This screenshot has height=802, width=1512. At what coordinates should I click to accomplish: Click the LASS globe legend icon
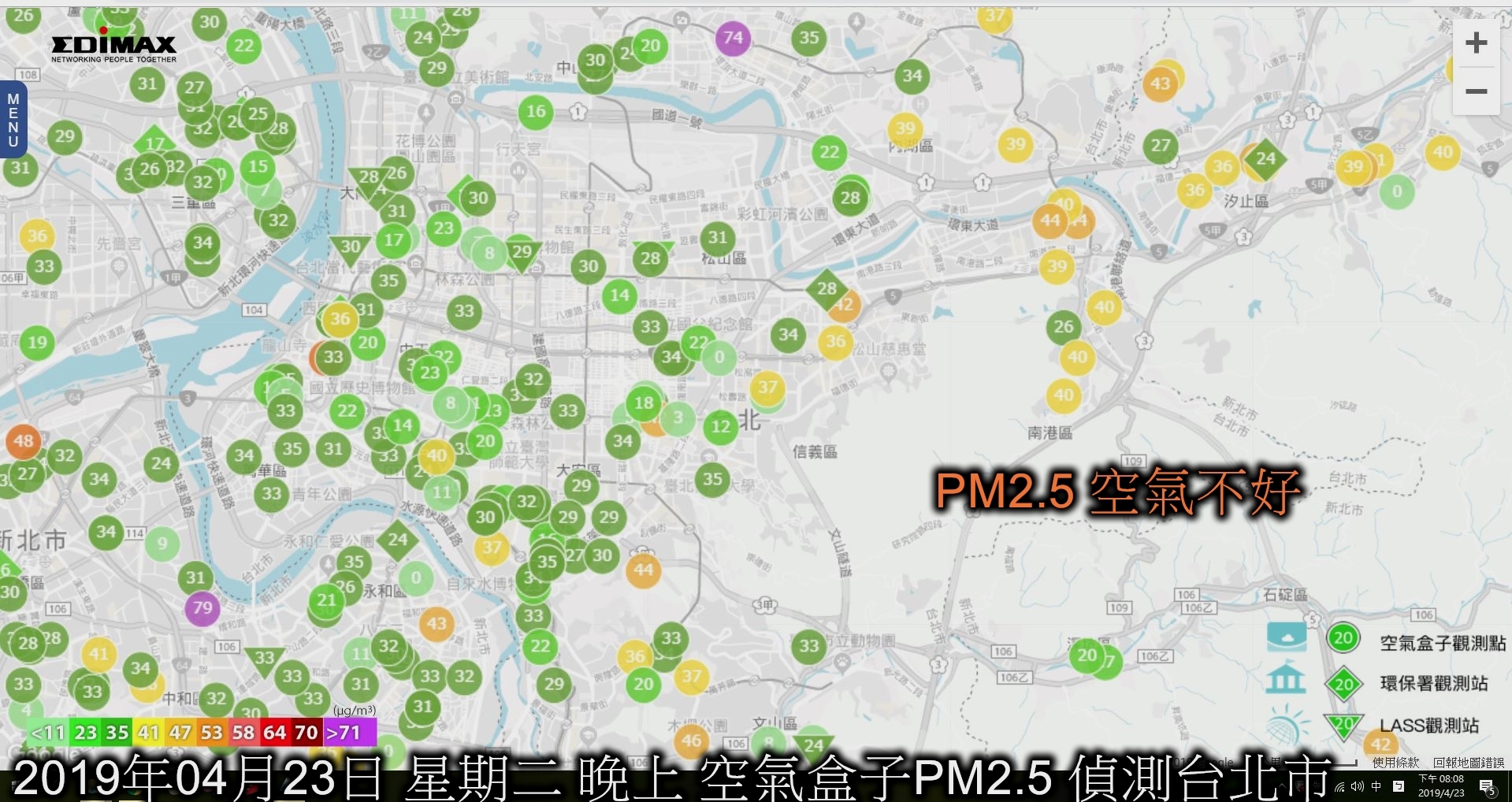(x=1289, y=726)
